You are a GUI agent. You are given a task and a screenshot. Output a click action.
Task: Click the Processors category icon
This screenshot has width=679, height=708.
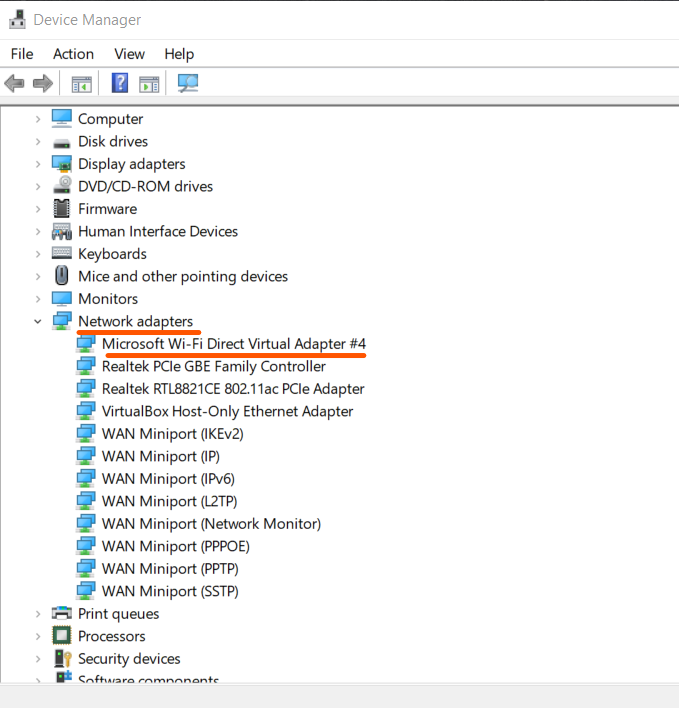(x=61, y=636)
